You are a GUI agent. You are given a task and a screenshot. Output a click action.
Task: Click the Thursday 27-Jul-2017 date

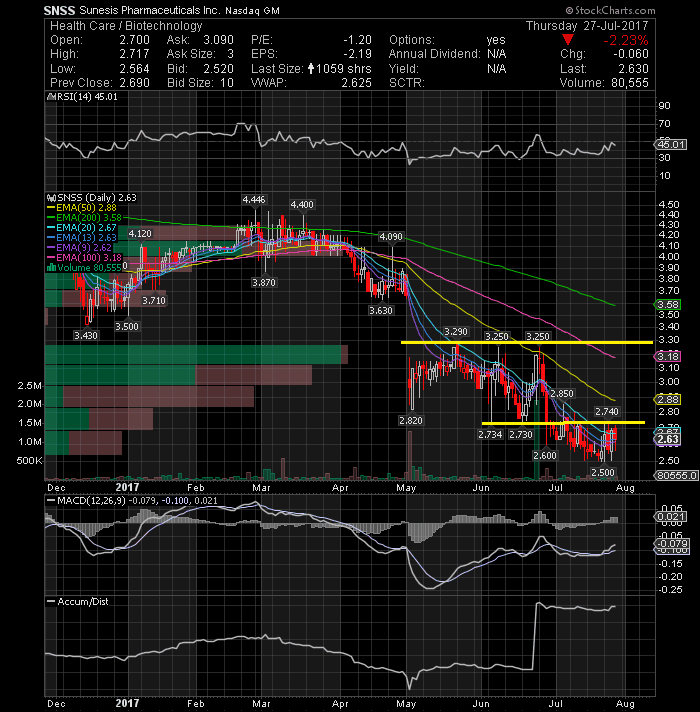pyautogui.click(x=587, y=26)
